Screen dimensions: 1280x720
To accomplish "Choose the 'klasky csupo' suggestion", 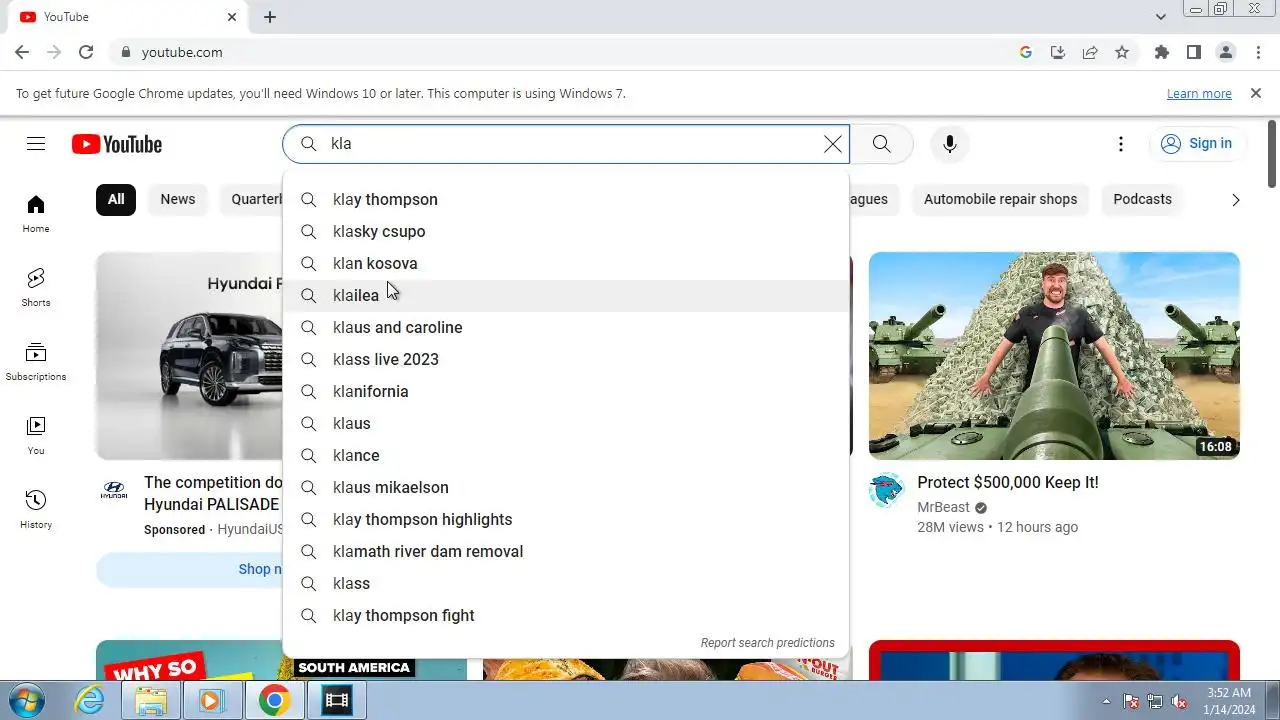I will coord(566,231).
